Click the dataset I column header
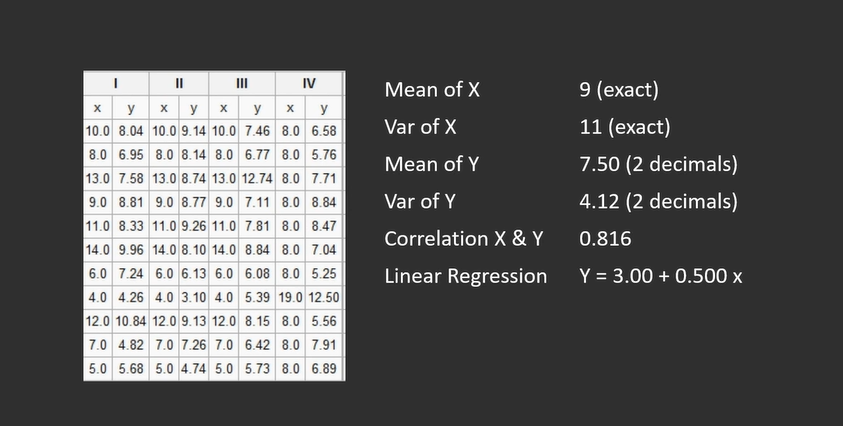The height and width of the screenshot is (426, 843). [x=116, y=83]
